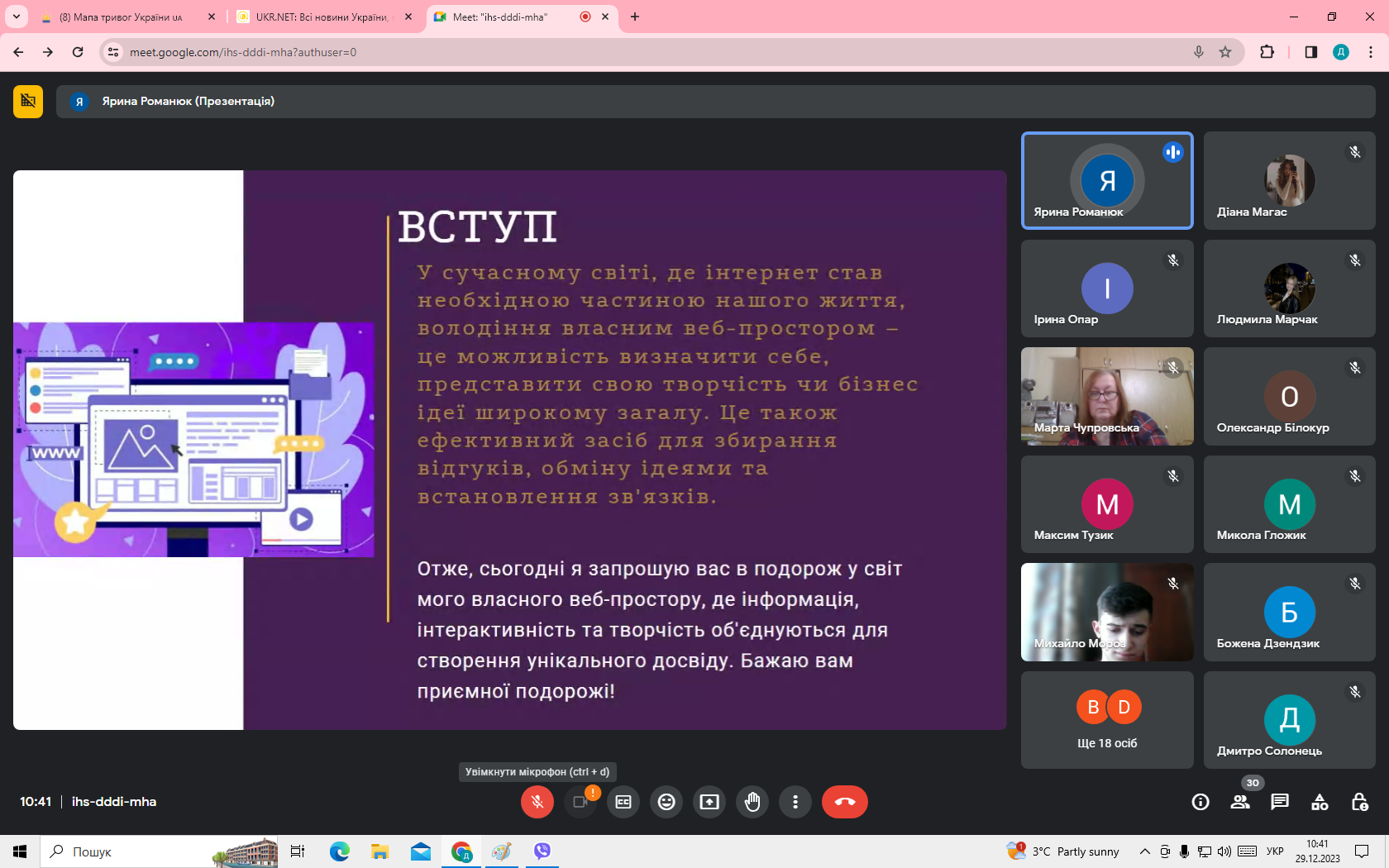Click the Ще 18 осіб participants tile
The image size is (1389, 868).
(1107, 719)
